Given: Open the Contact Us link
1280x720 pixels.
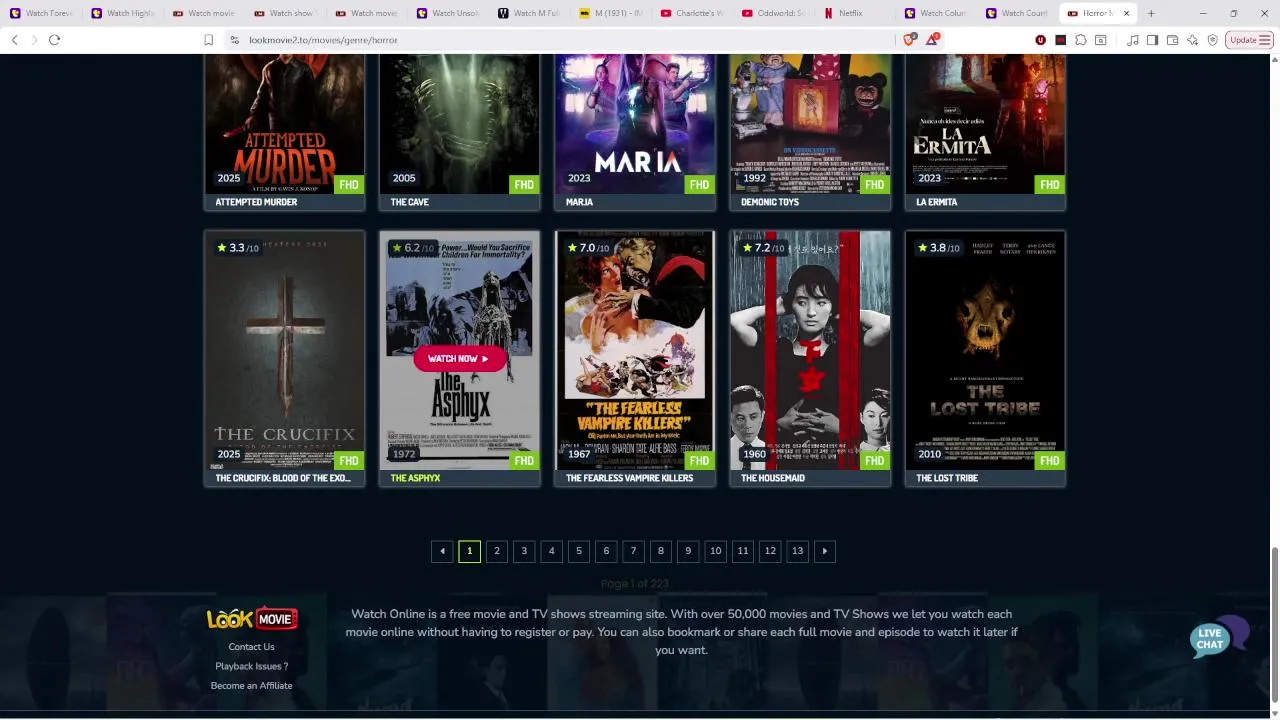Looking at the screenshot, I should point(251,647).
